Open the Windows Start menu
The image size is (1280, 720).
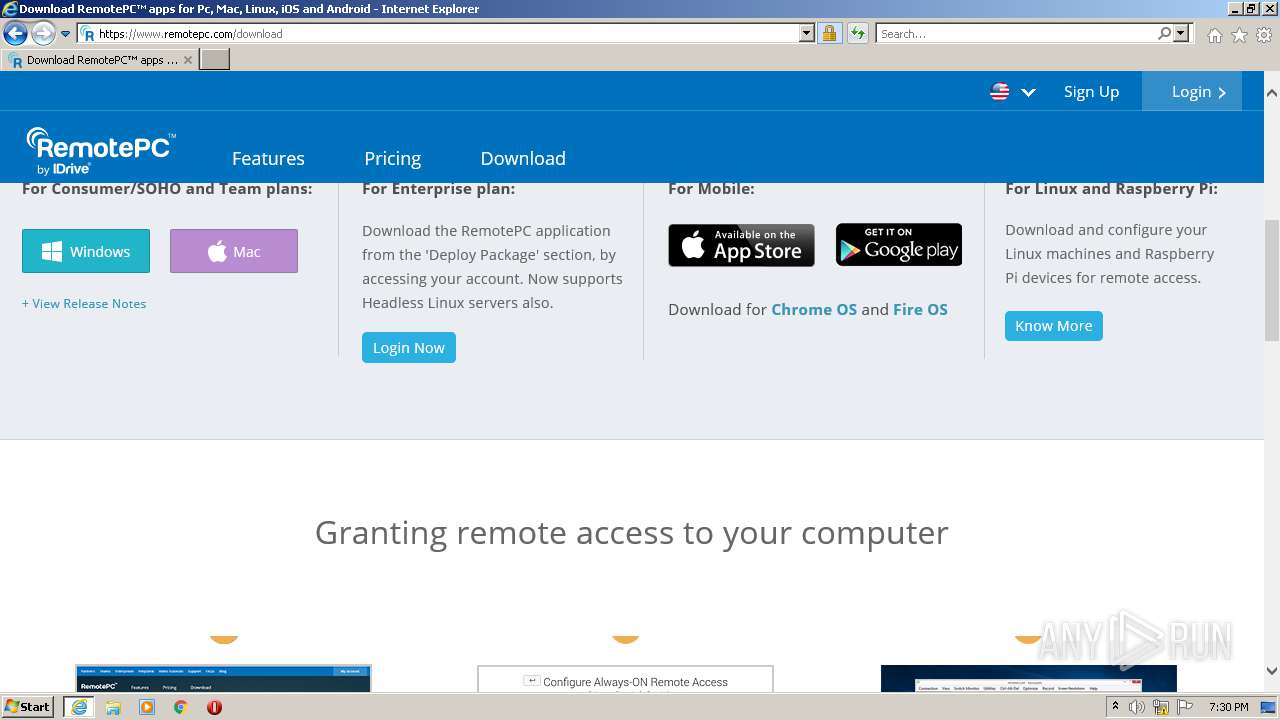[x=28, y=706]
